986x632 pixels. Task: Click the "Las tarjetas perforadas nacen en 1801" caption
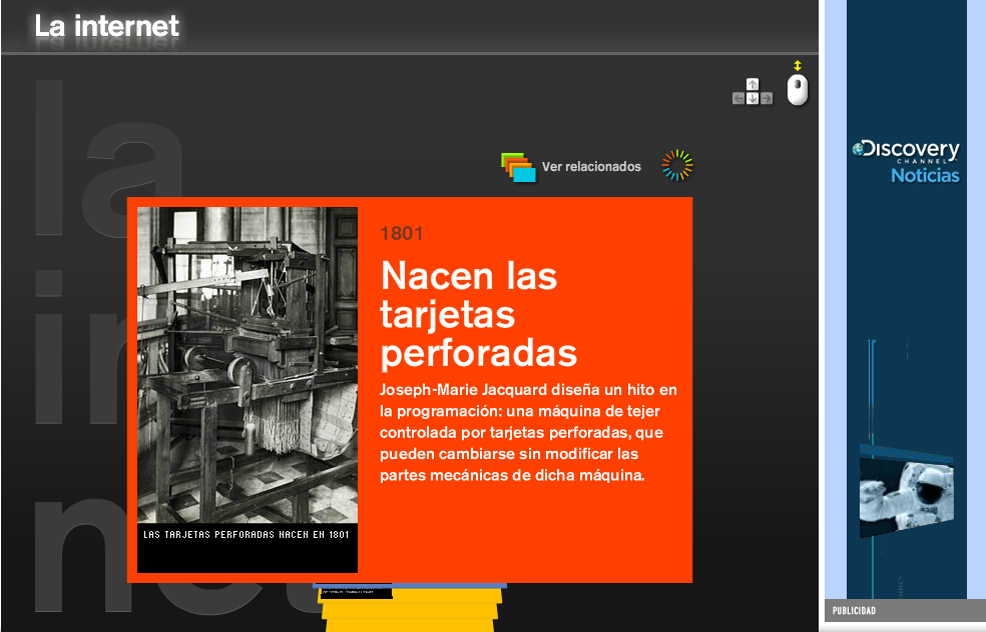(x=246, y=535)
